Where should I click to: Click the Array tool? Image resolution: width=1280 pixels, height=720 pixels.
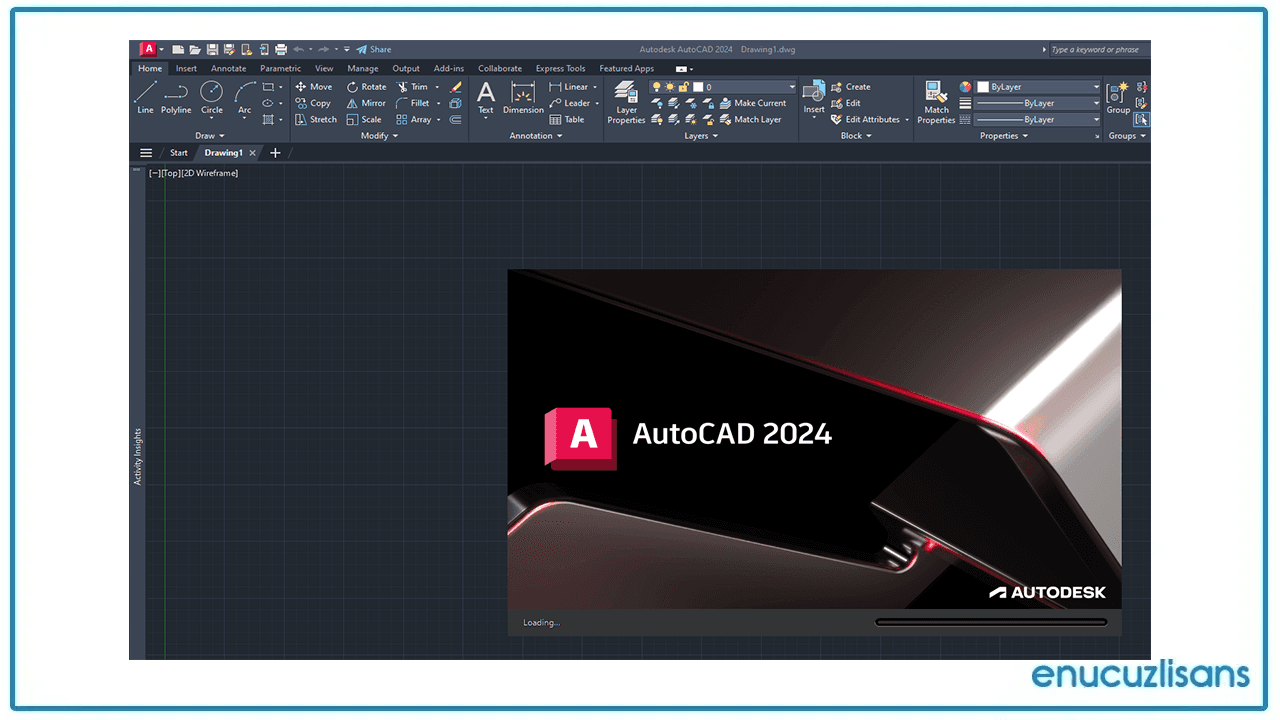point(414,119)
